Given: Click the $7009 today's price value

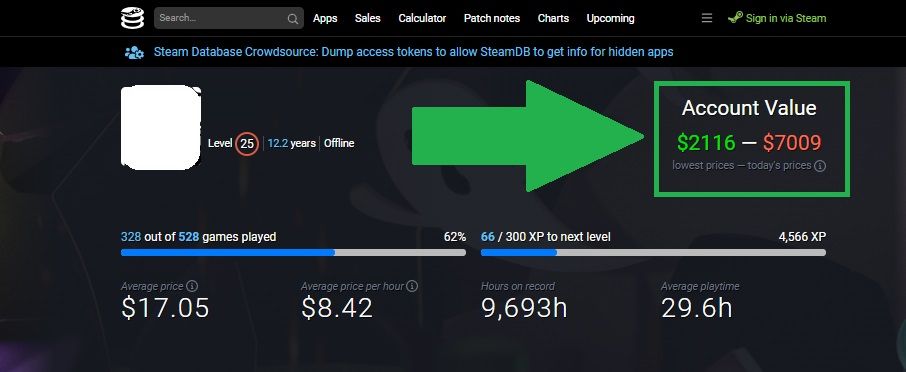Looking at the screenshot, I should 792,143.
